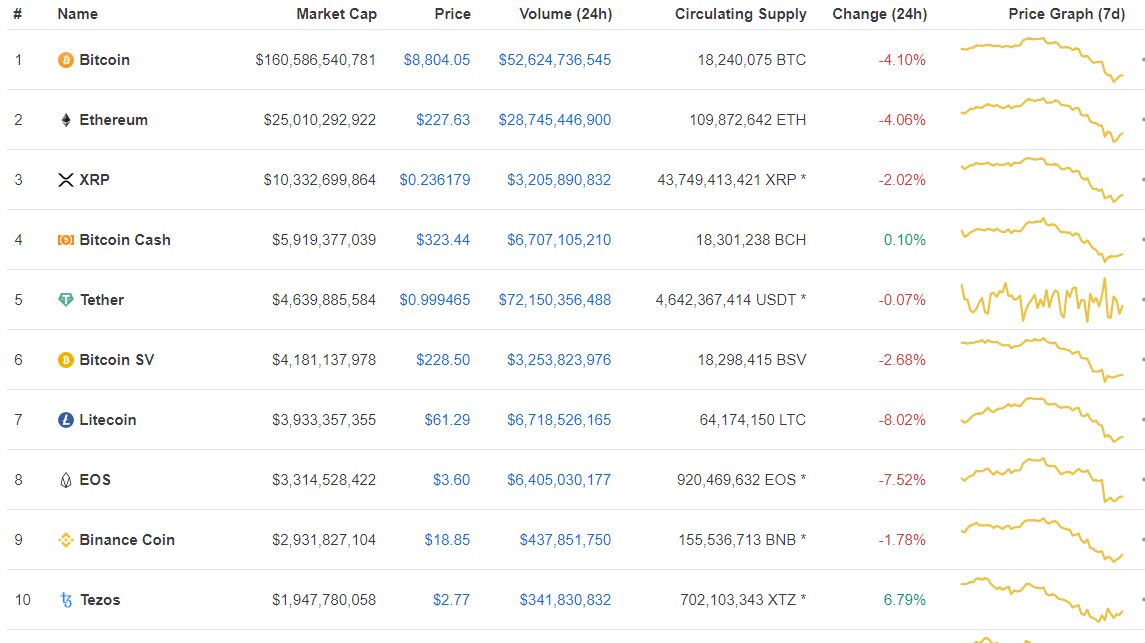This screenshot has height=643, width=1145.
Task: Click the EOS logo icon
Action: pos(66,480)
